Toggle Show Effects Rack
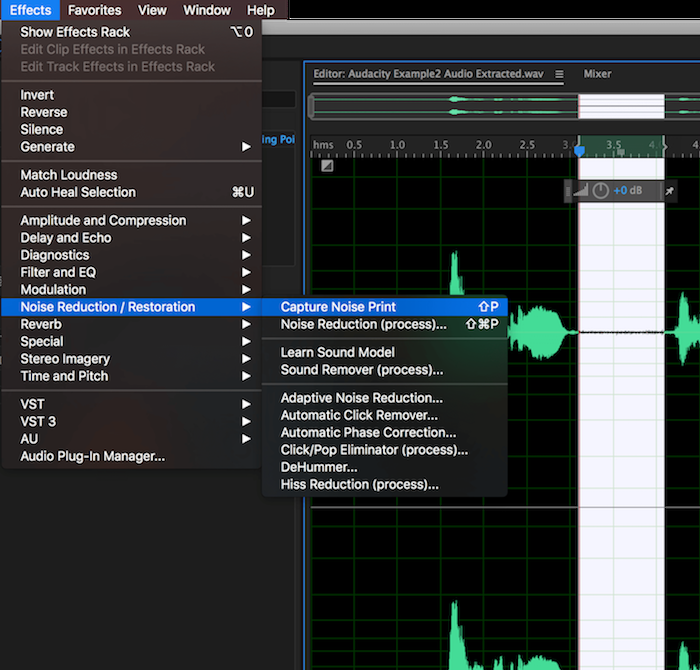The width and height of the screenshot is (700, 670). [75, 32]
